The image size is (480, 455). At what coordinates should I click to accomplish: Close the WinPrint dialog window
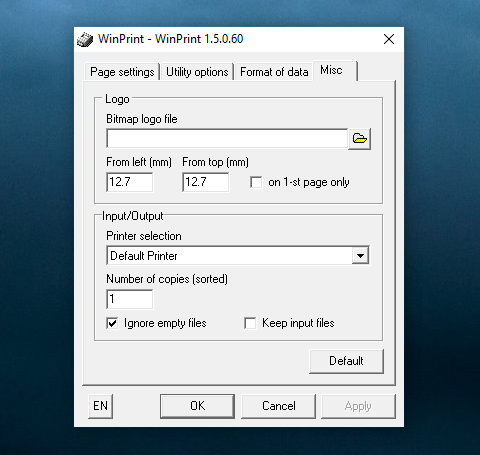pyautogui.click(x=389, y=39)
